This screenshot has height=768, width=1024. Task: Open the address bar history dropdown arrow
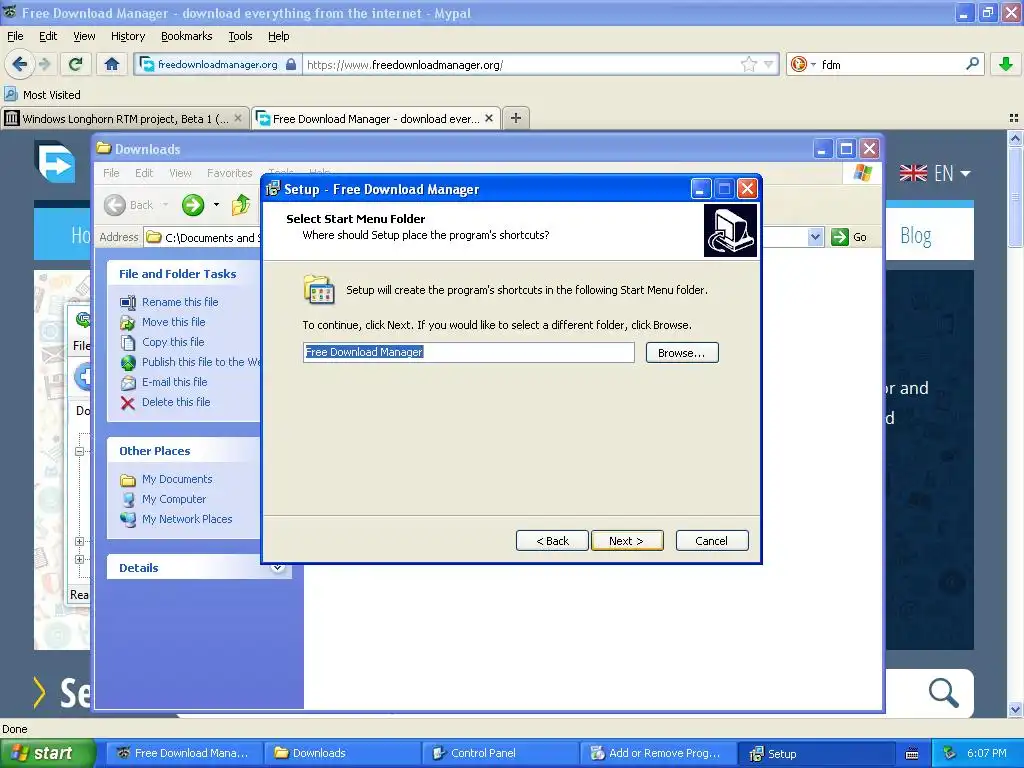click(769, 64)
